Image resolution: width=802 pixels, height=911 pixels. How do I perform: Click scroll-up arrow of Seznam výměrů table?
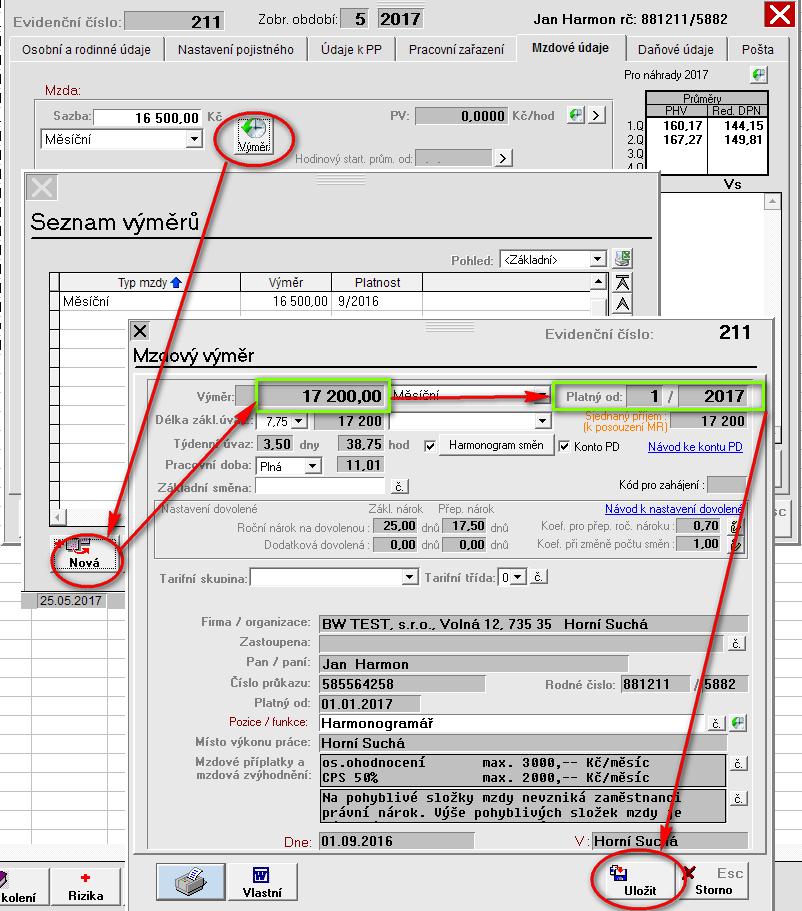pyautogui.click(x=598, y=282)
